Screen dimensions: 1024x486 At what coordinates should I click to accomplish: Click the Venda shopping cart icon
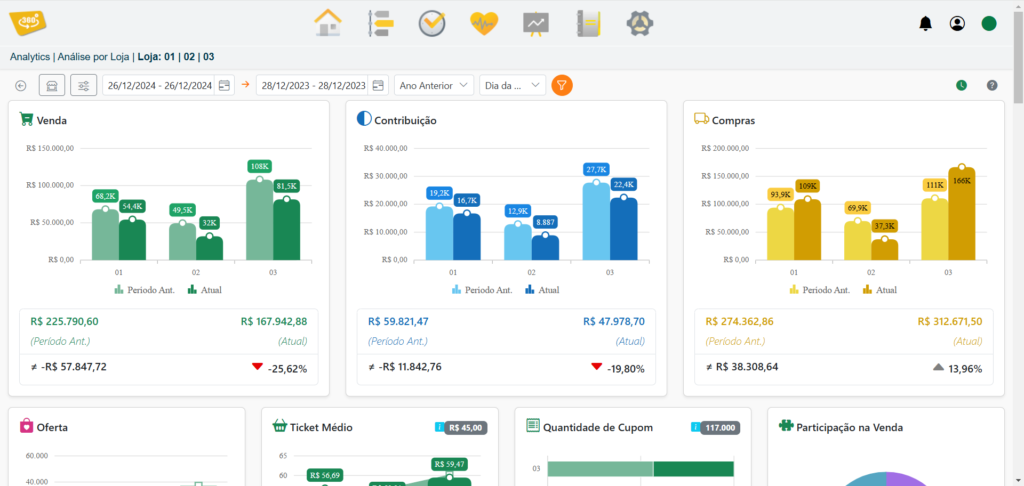pos(26,119)
